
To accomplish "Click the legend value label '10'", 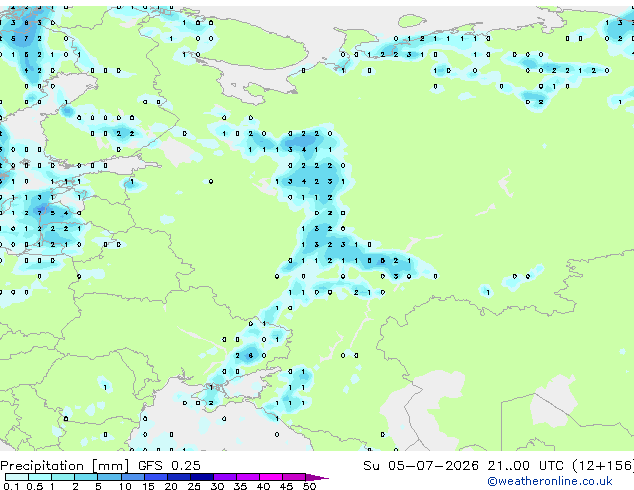I will point(125,486).
